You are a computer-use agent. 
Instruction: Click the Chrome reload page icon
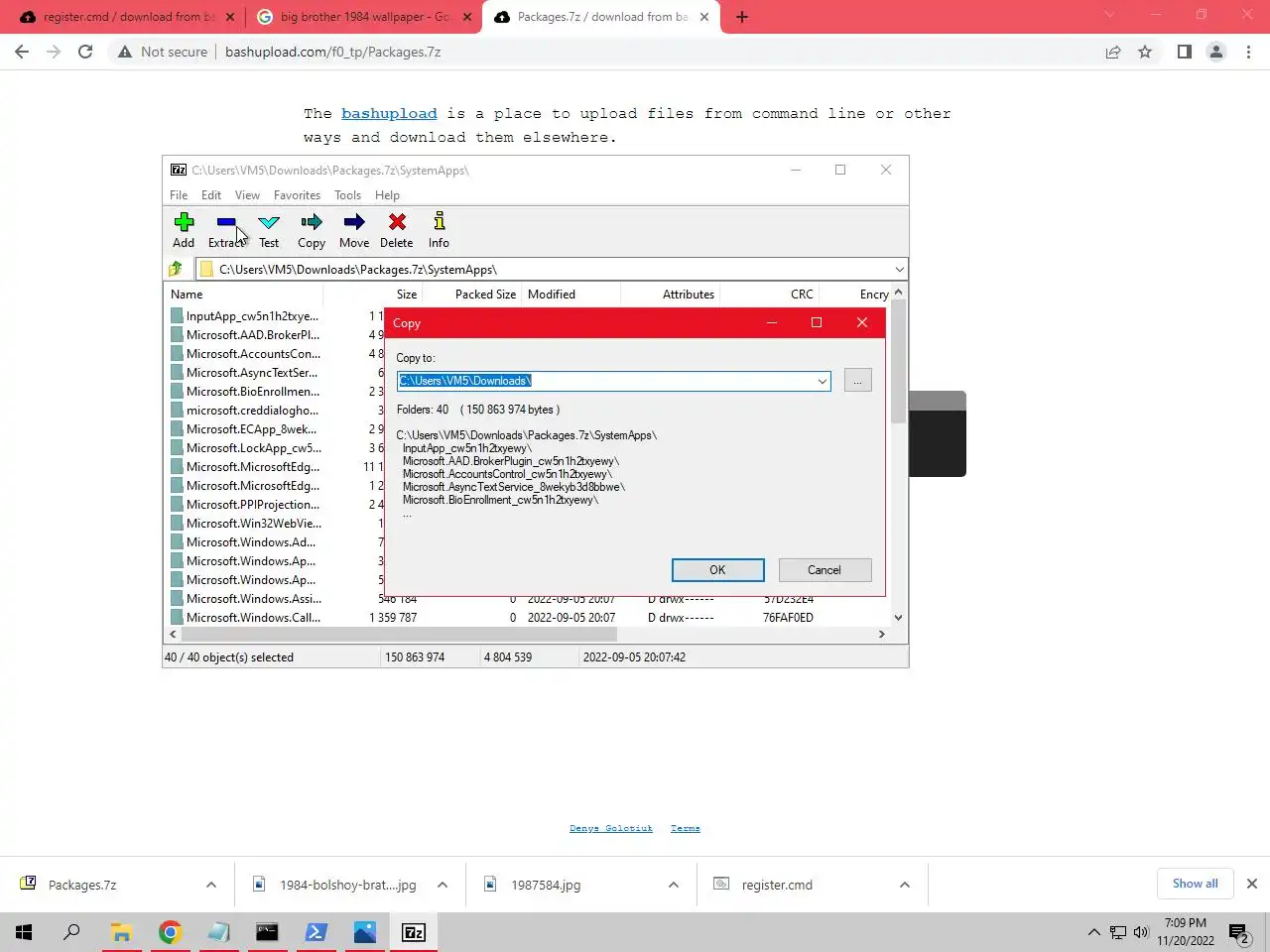(85, 52)
